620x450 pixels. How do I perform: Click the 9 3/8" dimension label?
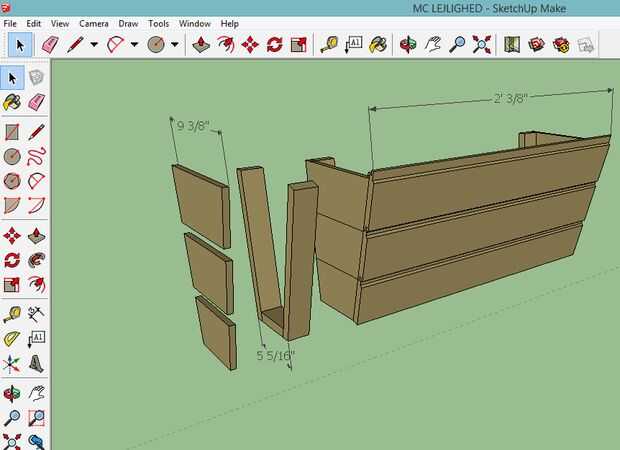tap(193, 126)
